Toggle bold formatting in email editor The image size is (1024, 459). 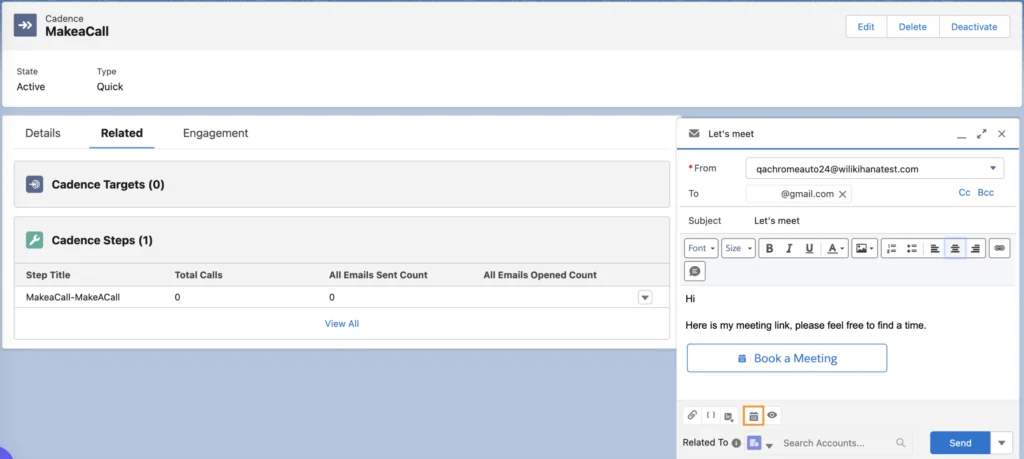point(769,248)
